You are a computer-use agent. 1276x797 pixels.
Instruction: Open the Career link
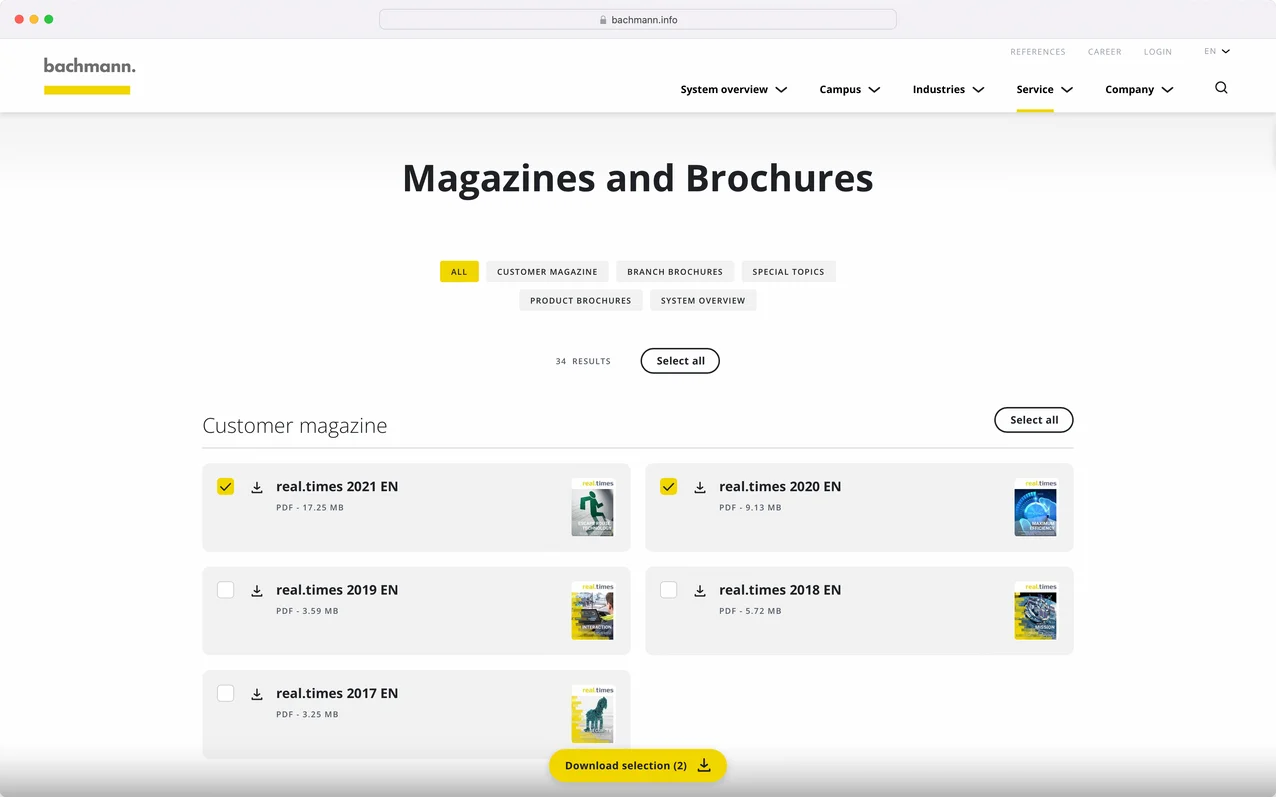(x=1104, y=52)
